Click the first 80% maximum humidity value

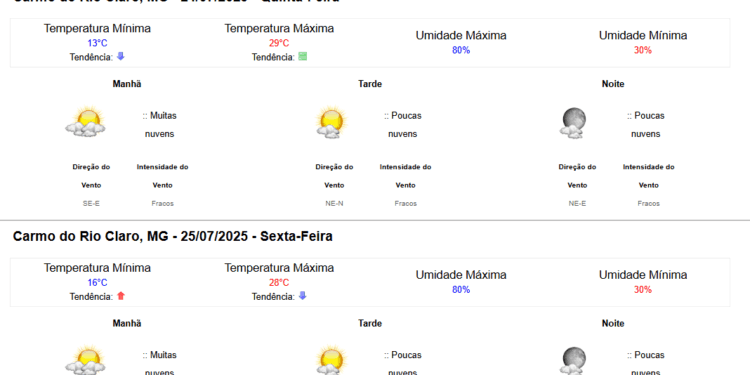(x=461, y=50)
